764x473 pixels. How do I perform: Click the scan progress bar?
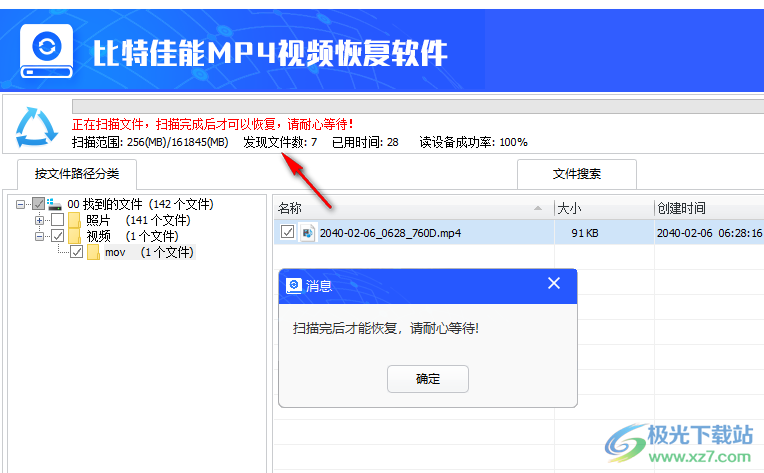click(418, 106)
